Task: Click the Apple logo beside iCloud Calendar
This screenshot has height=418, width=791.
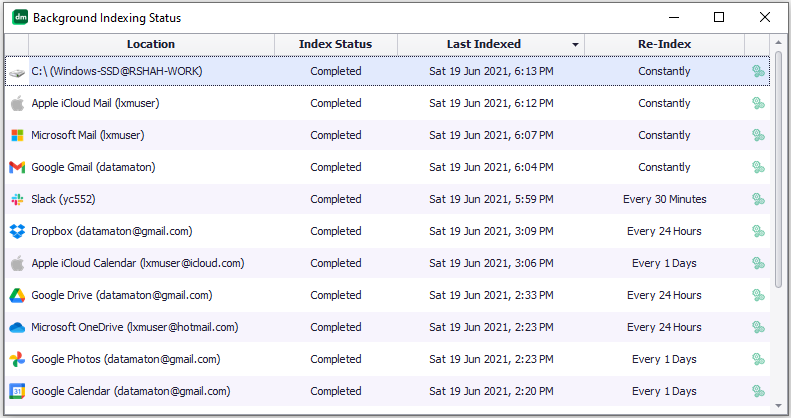Action: (17, 263)
